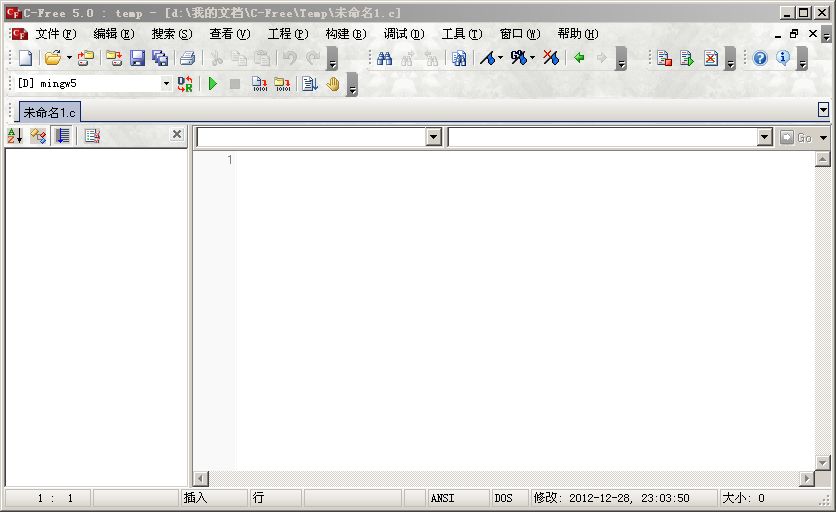This screenshot has width=836, height=512.
Task: Save all files with stacked floppy icon
Action: point(160,58)
